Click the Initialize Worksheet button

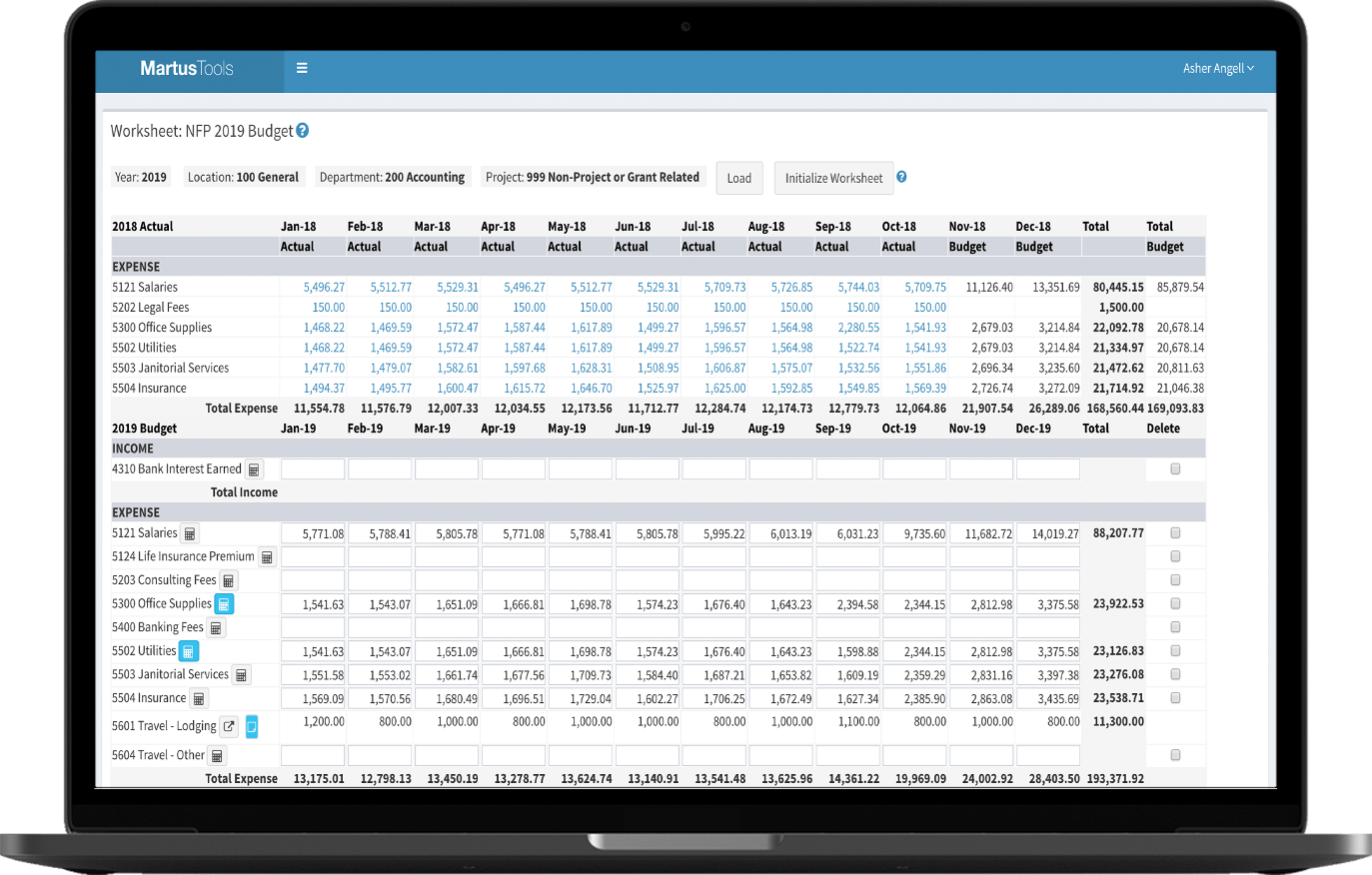[x=833, y=177]
